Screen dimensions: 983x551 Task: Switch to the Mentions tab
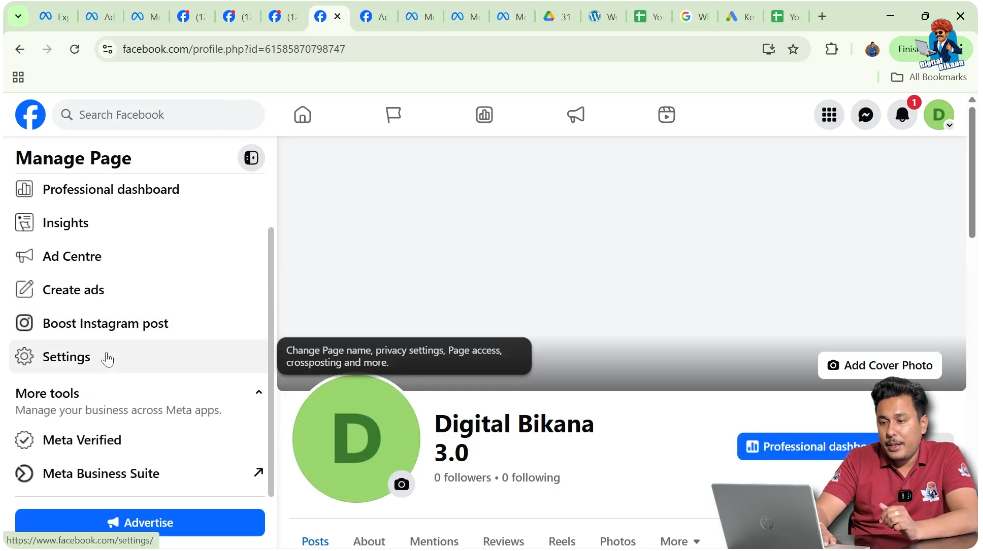[x=434, y=541]
